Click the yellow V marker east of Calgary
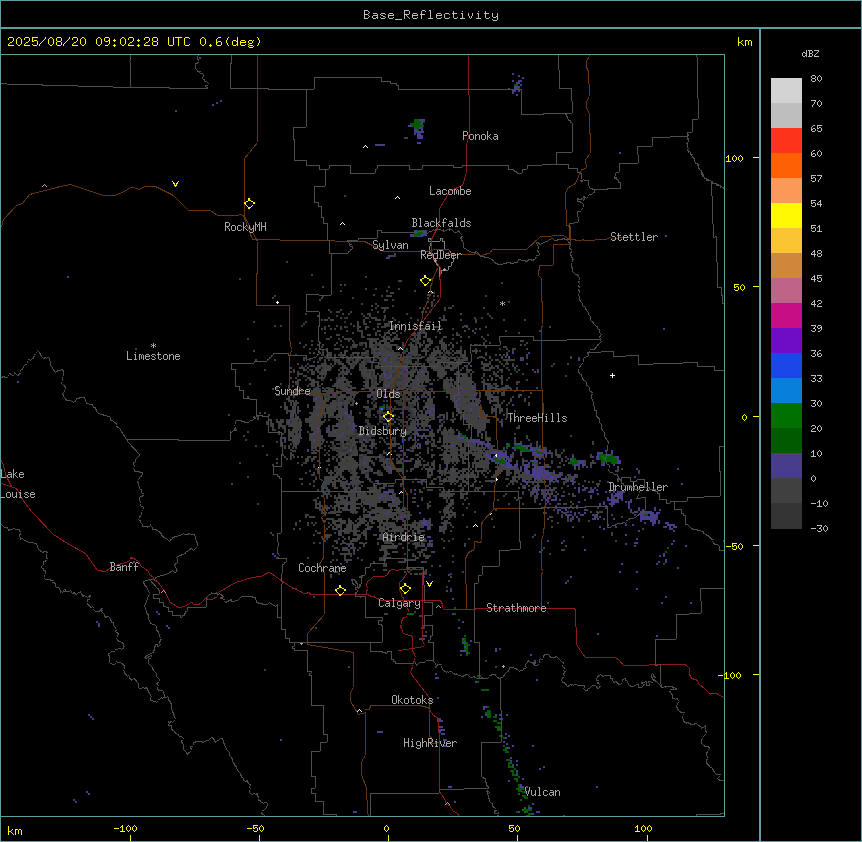Image resolution: width=862 pixels, height=842 pixels. tap(429, 584)
